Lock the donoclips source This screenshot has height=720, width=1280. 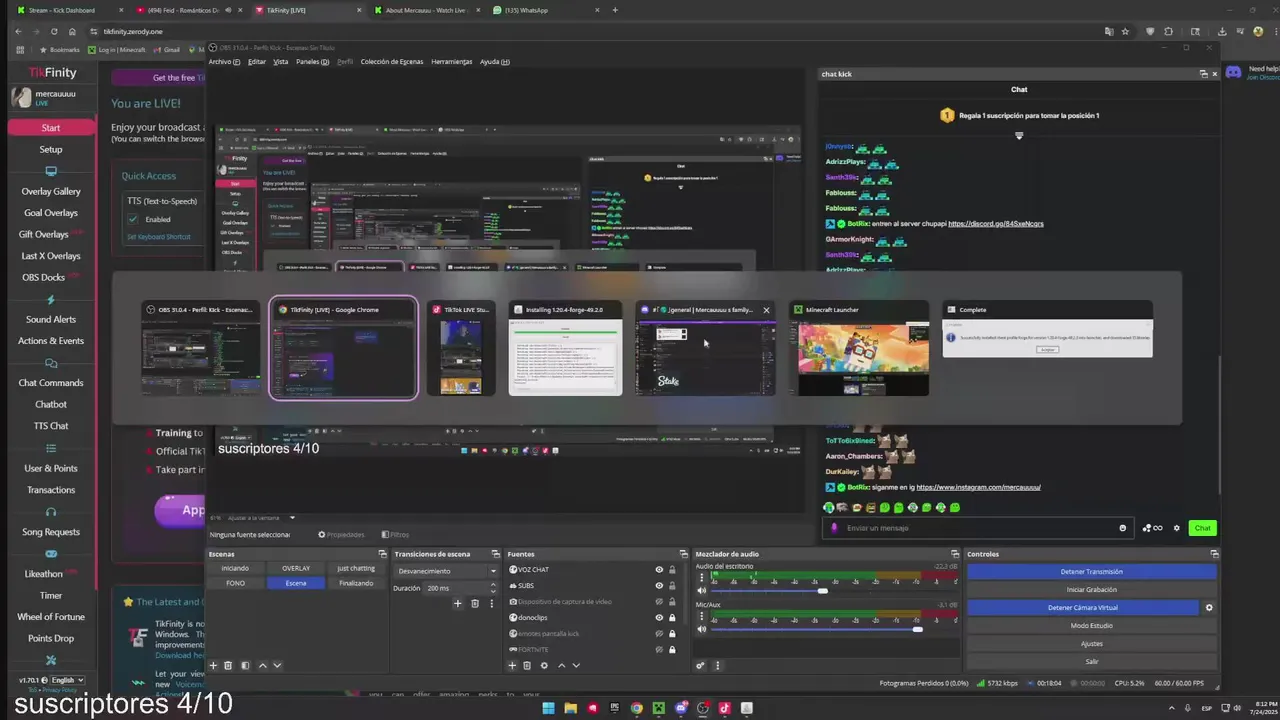[672, 618]
